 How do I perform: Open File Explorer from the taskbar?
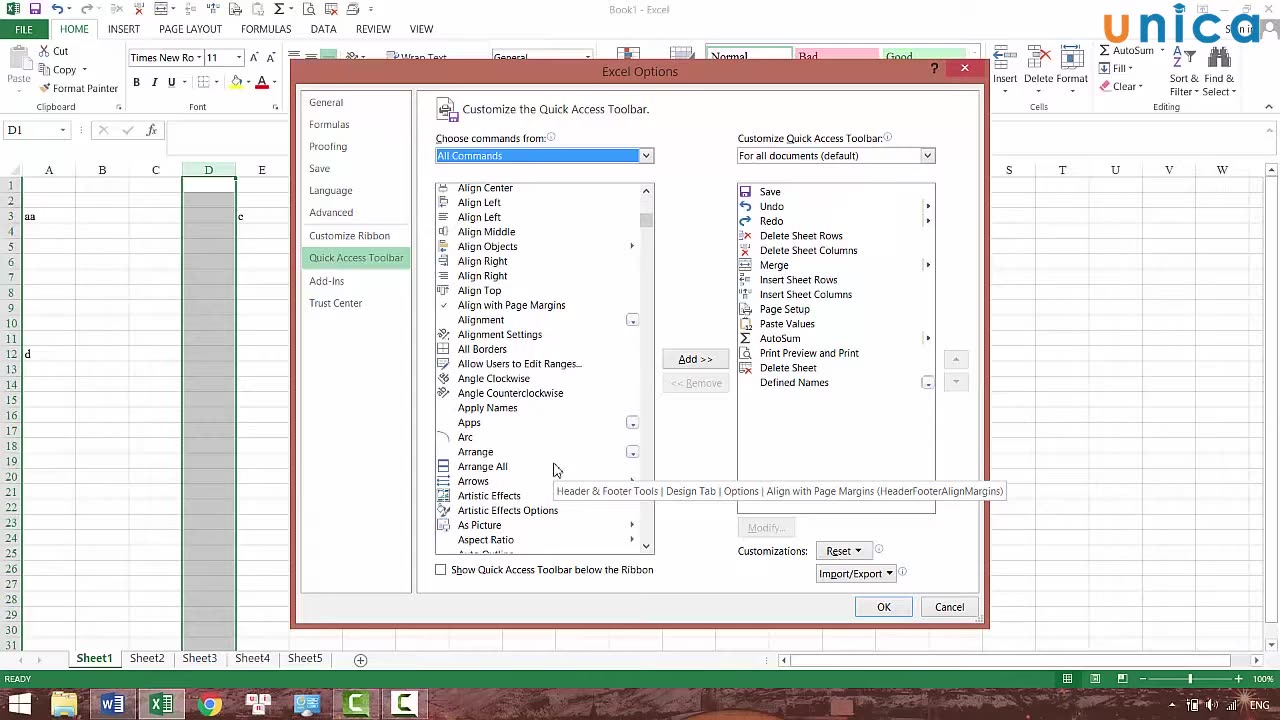[64, 705]
